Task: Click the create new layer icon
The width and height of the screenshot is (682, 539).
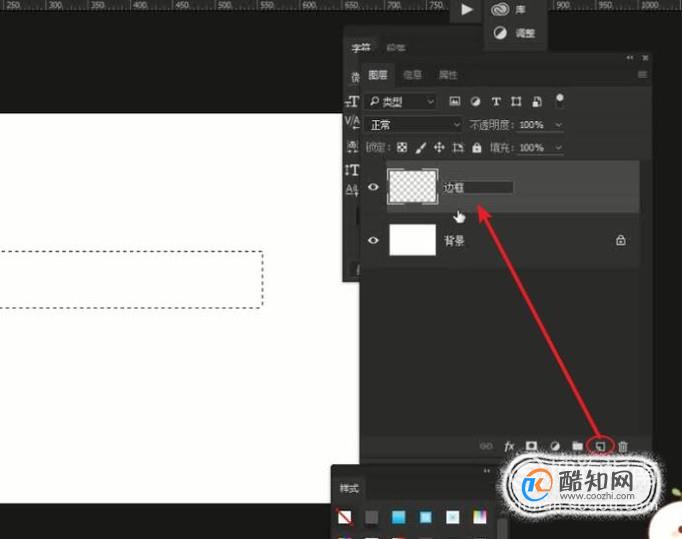Action: point(600,446)
